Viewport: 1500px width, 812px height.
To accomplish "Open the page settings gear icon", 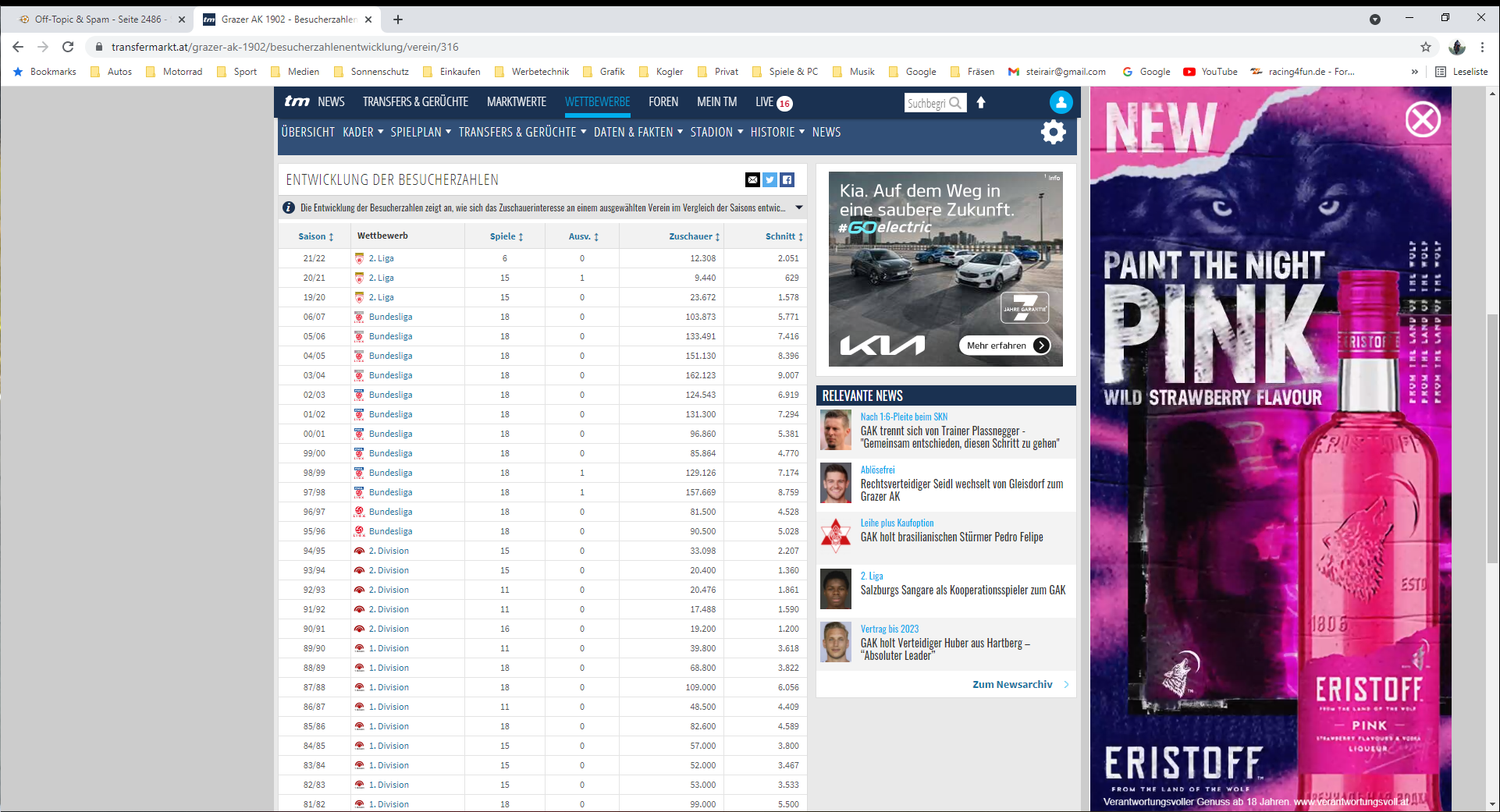I will [x=1054, y=132].
